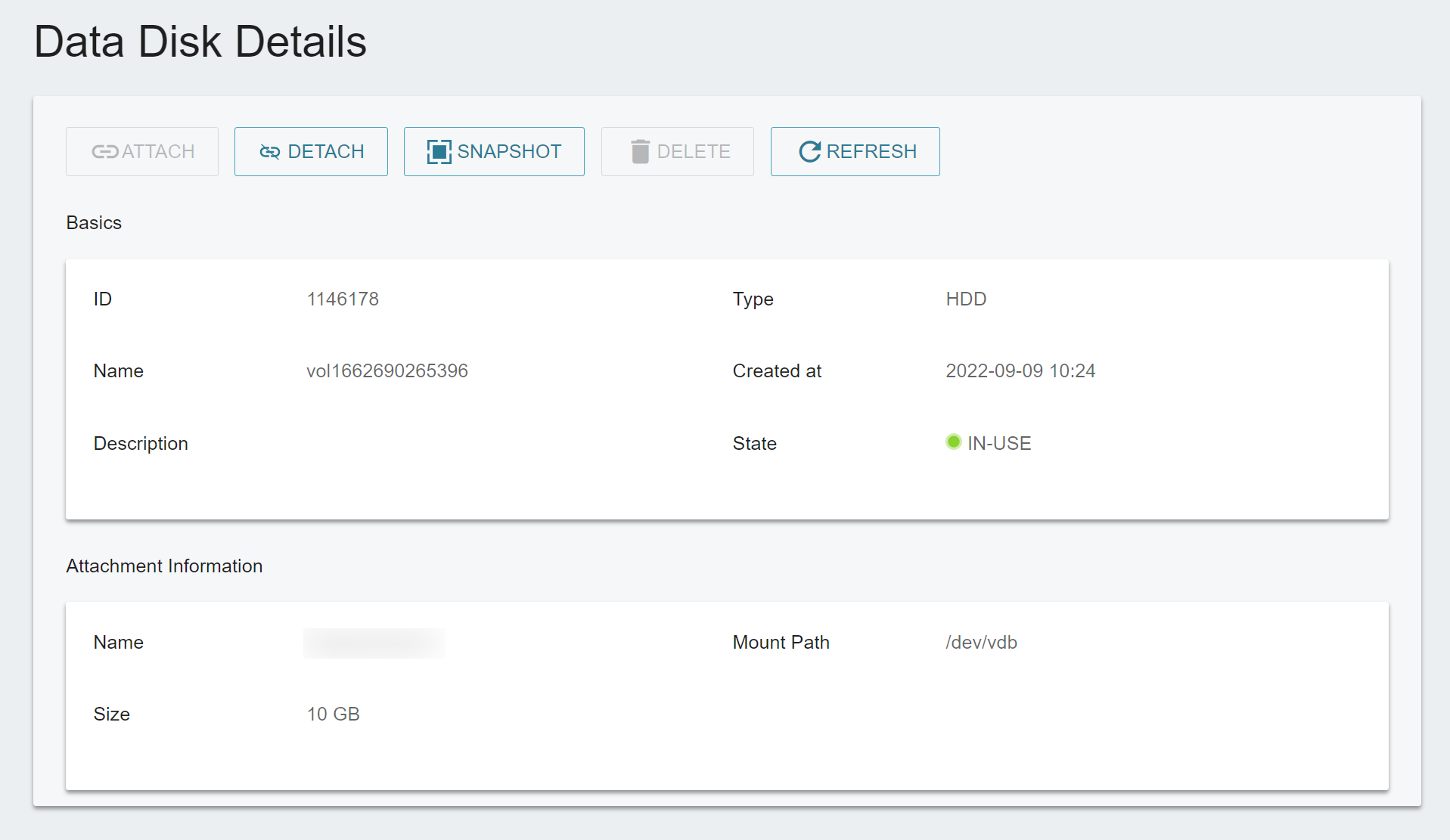The height and width of the screenshot is (840, 1450).
Task: Click the DETACH toolbar button
Action: [311, 151]
